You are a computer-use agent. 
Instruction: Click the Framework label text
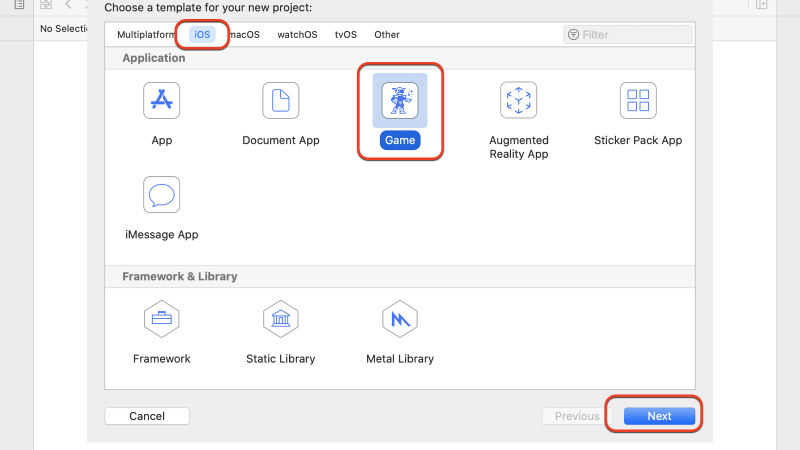[x=161, y=359]
